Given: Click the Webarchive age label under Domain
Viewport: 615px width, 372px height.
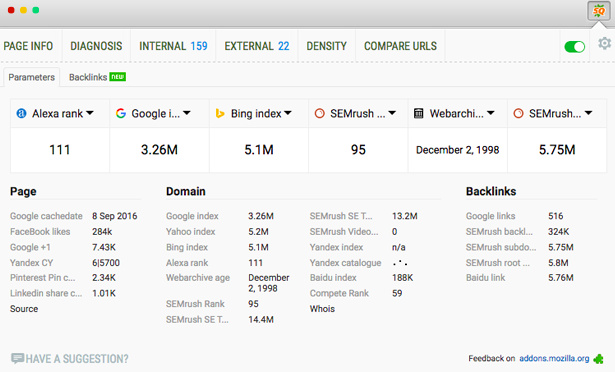Looking at the screenshot, I should point(198,278).
